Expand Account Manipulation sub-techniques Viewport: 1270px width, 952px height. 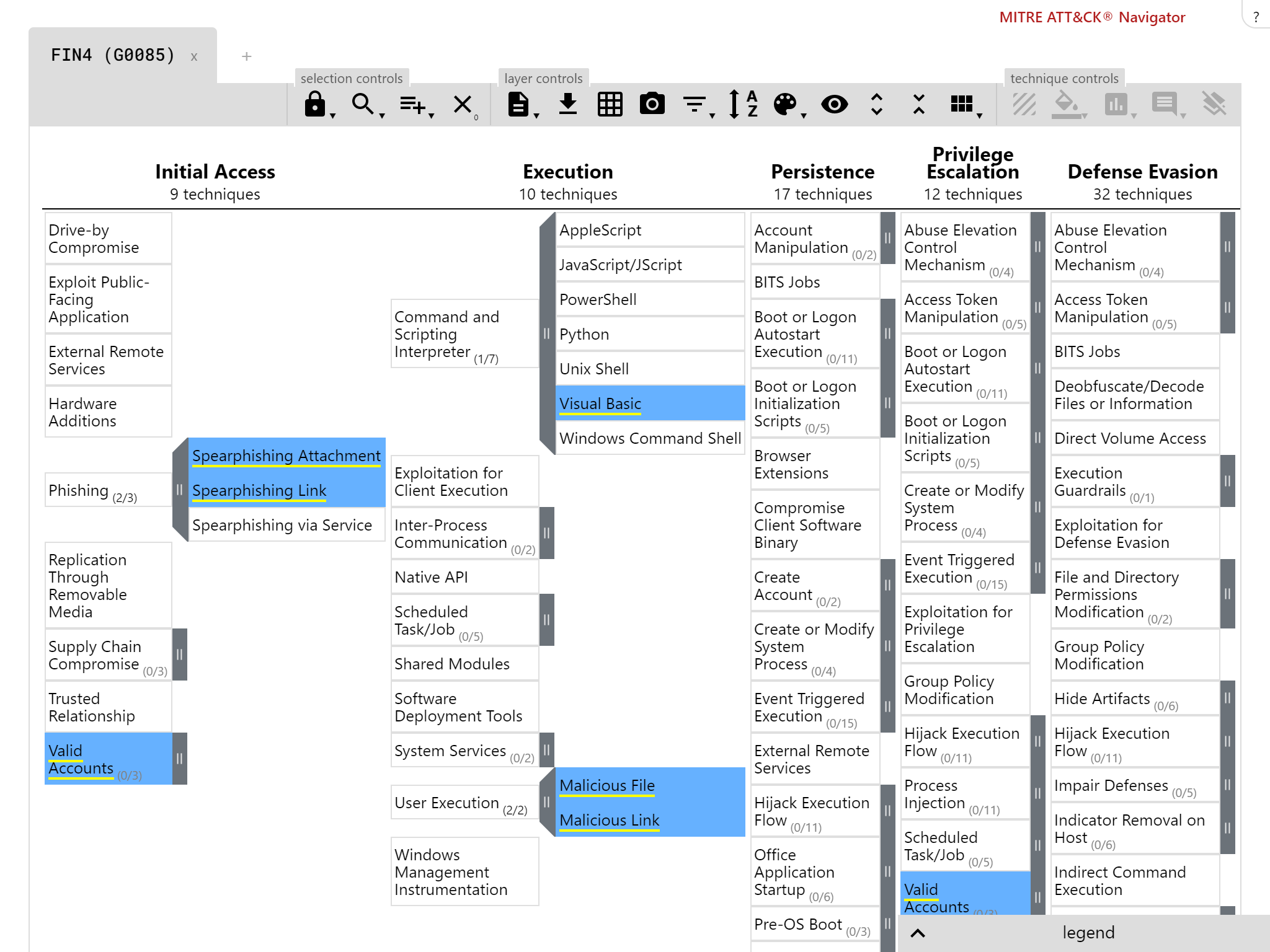tap(888, 238)
